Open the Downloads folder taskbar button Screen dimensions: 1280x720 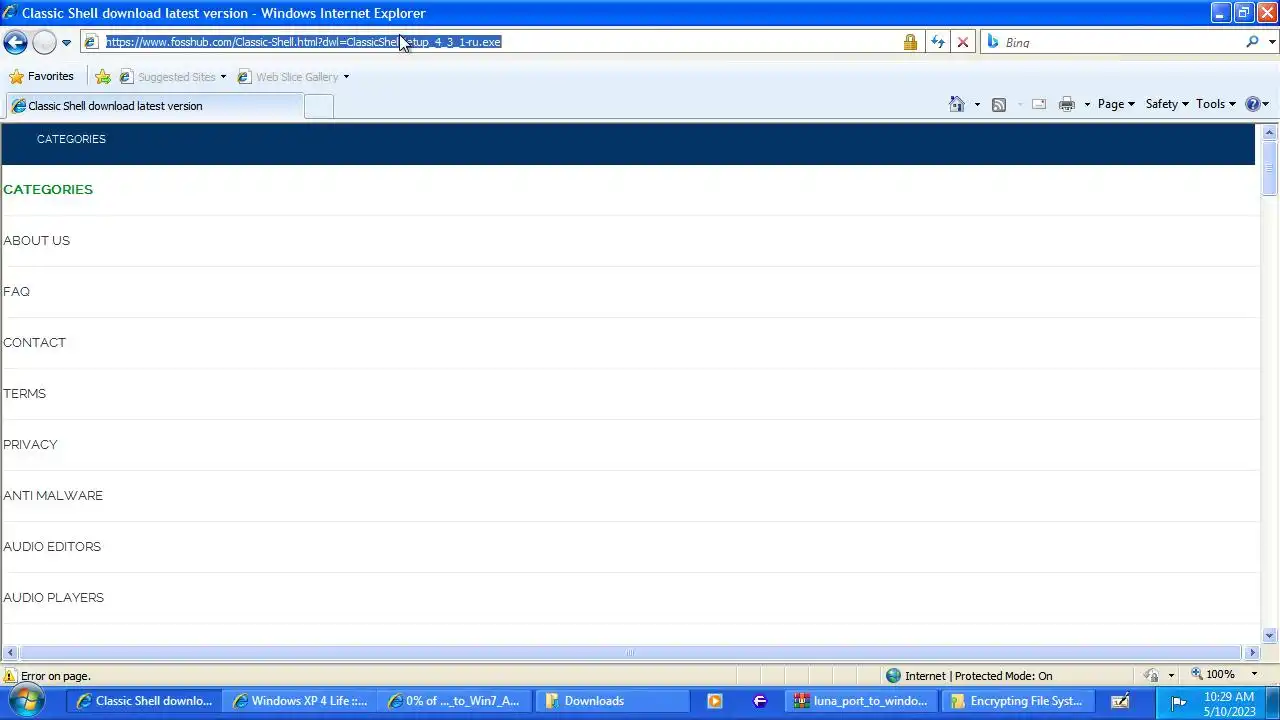pyautogui.click(x=610, y=701)
